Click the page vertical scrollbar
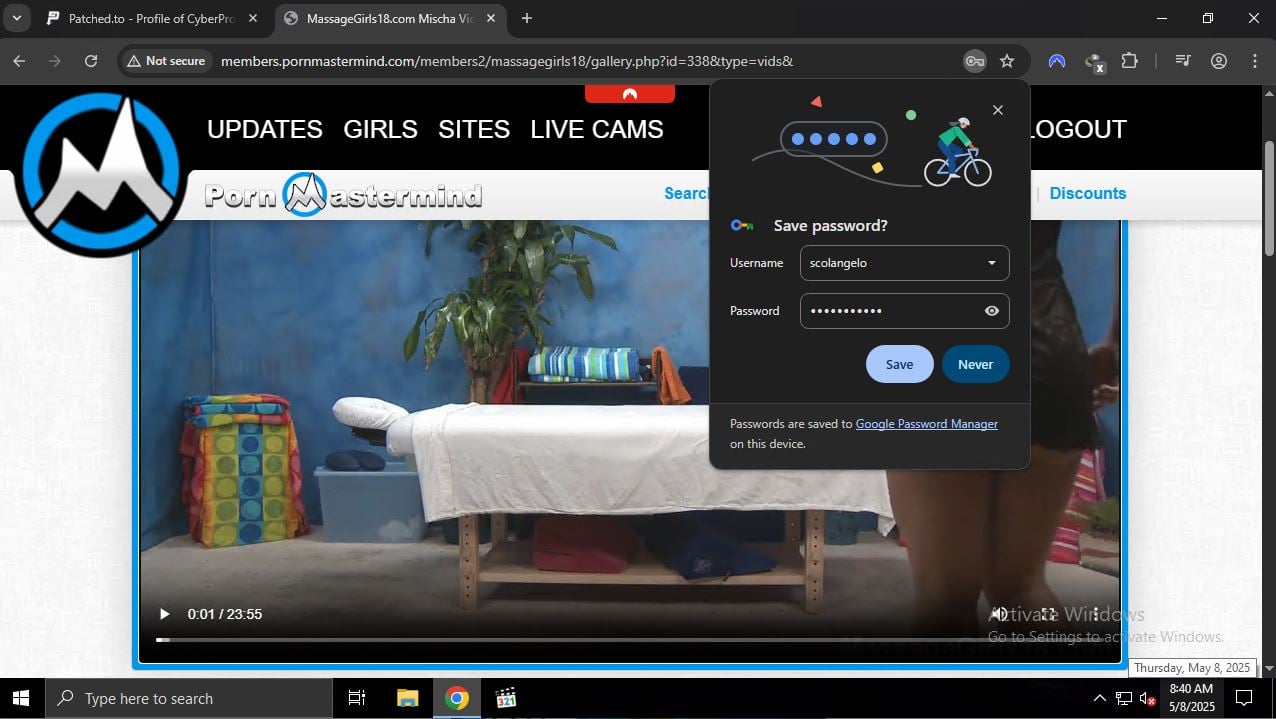The height and width of the screenshot is (719, 1276). click(1269, 200)
